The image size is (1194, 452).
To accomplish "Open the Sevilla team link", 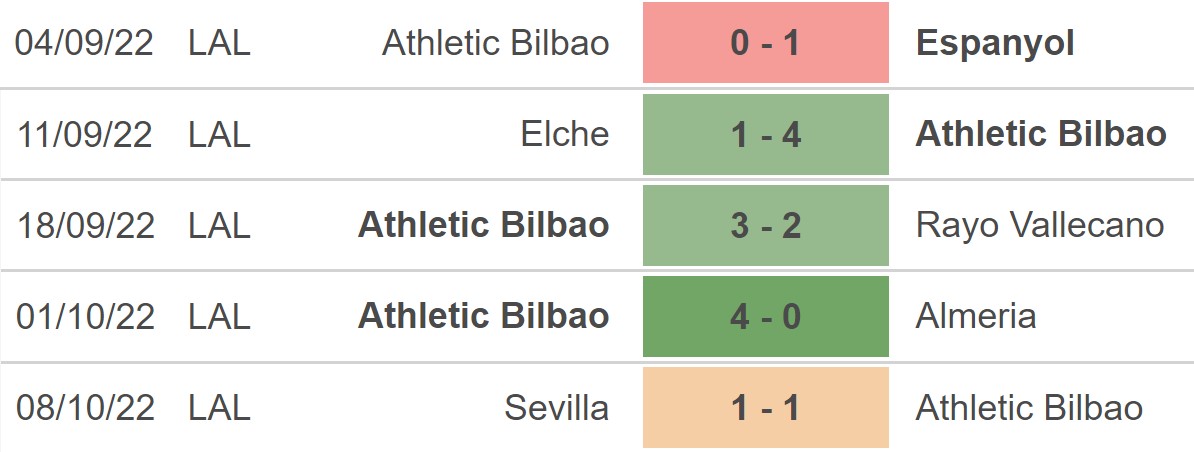I will click(557, 407).
